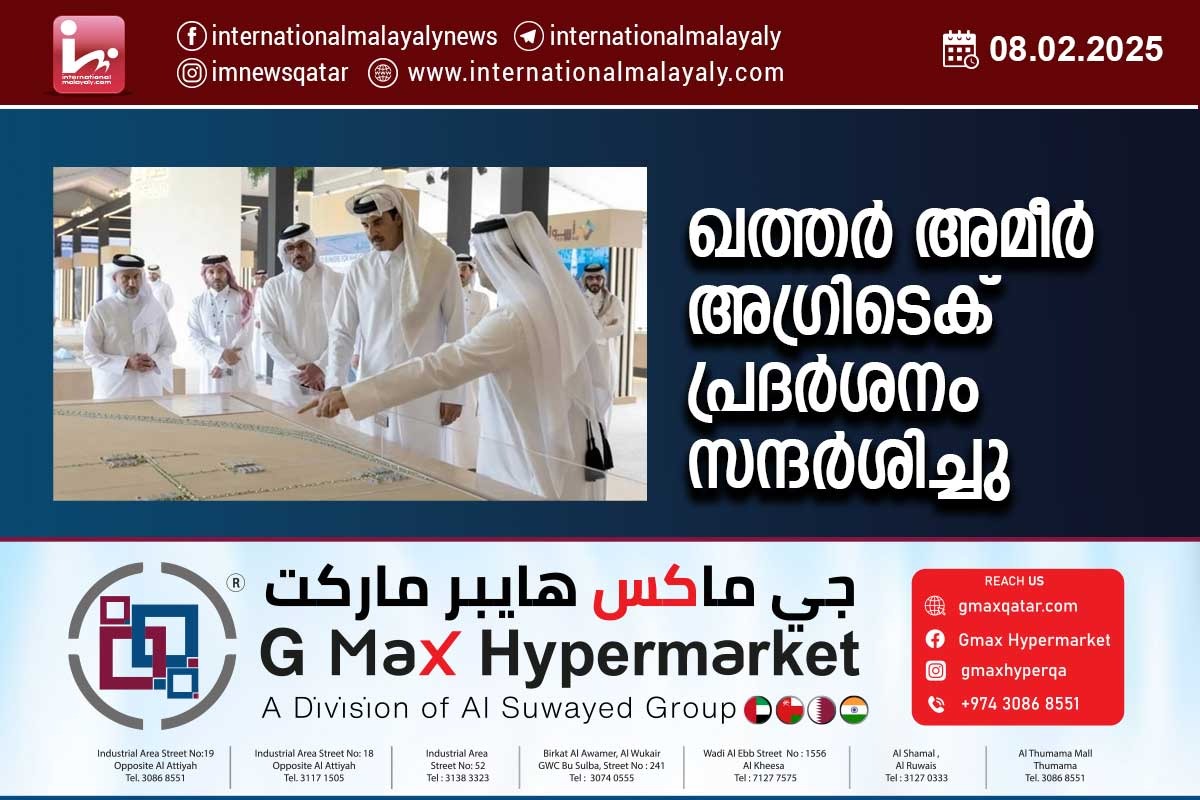This screenshot has height=800, width=1200.
Task: Click the G Max Hypermarket English title
Action: (x=560, y=655)
